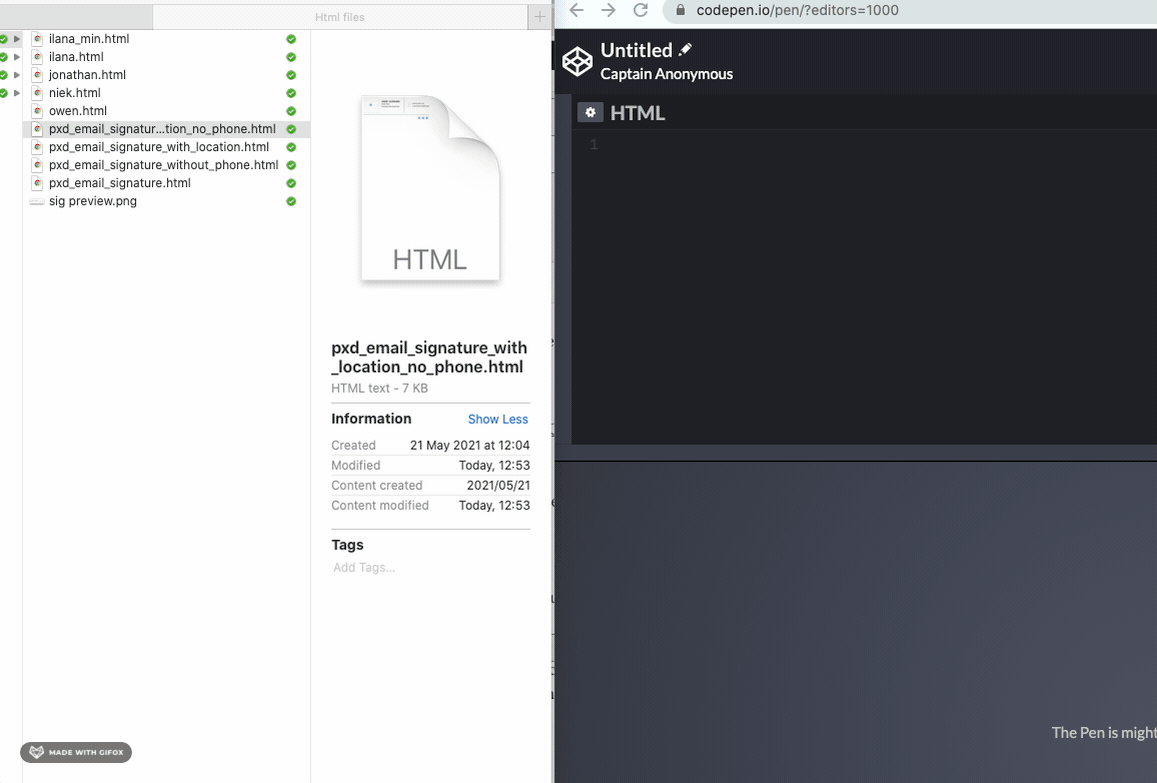1157x783 pixels.
Task: Expand the triangle beside niek.html row
Action: [17, 93]
